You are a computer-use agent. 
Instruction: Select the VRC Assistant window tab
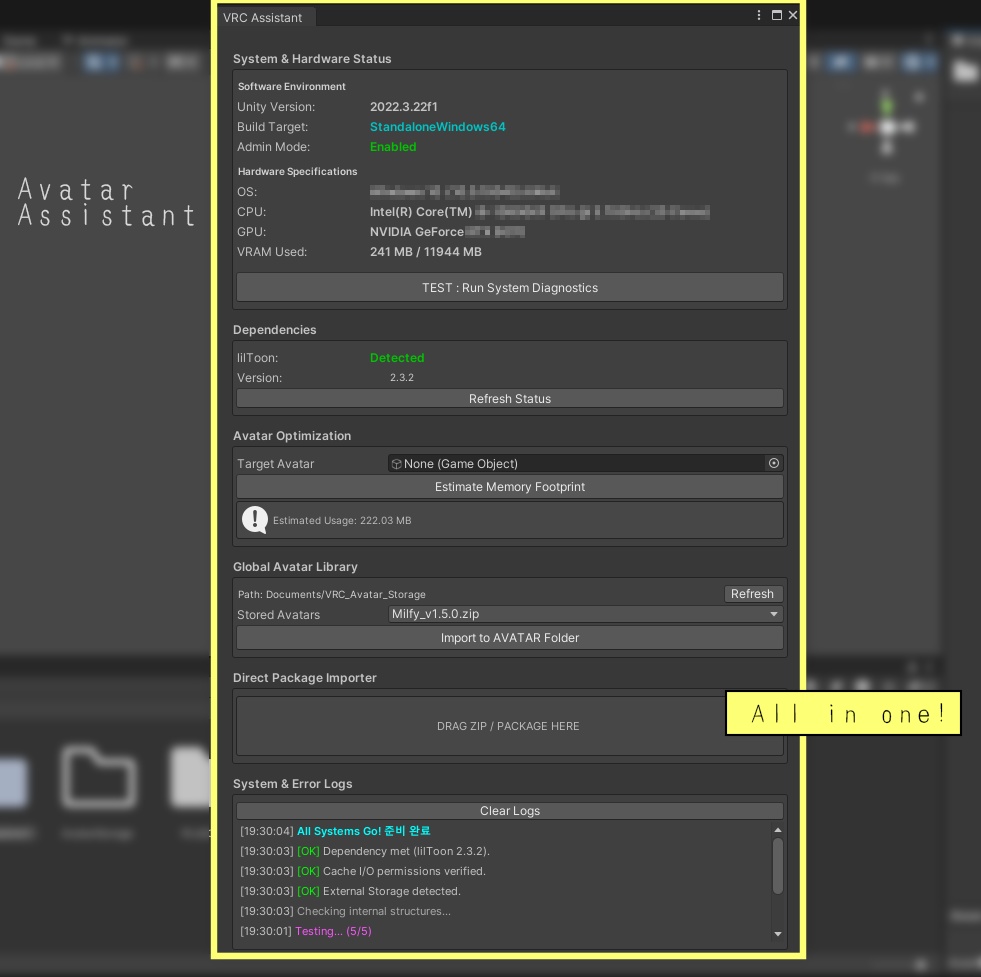(x=264, y=17)
